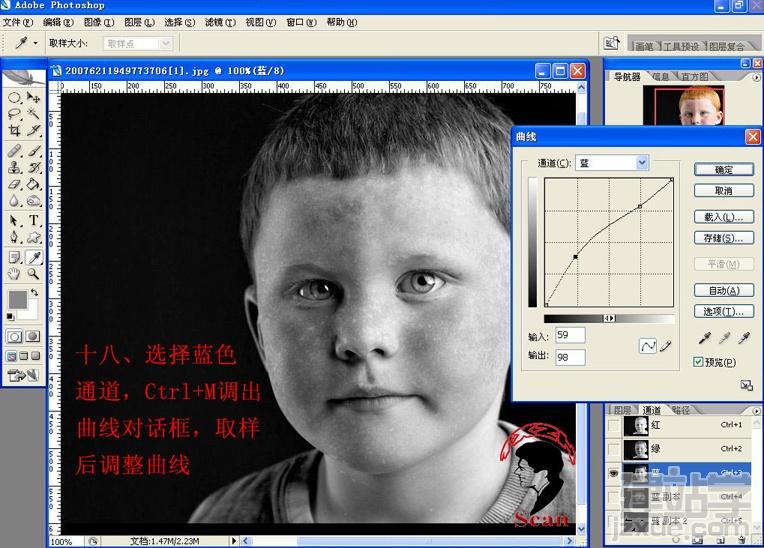Select the Notes tool
The image size is (764, 548).
(x=14, y=257)
